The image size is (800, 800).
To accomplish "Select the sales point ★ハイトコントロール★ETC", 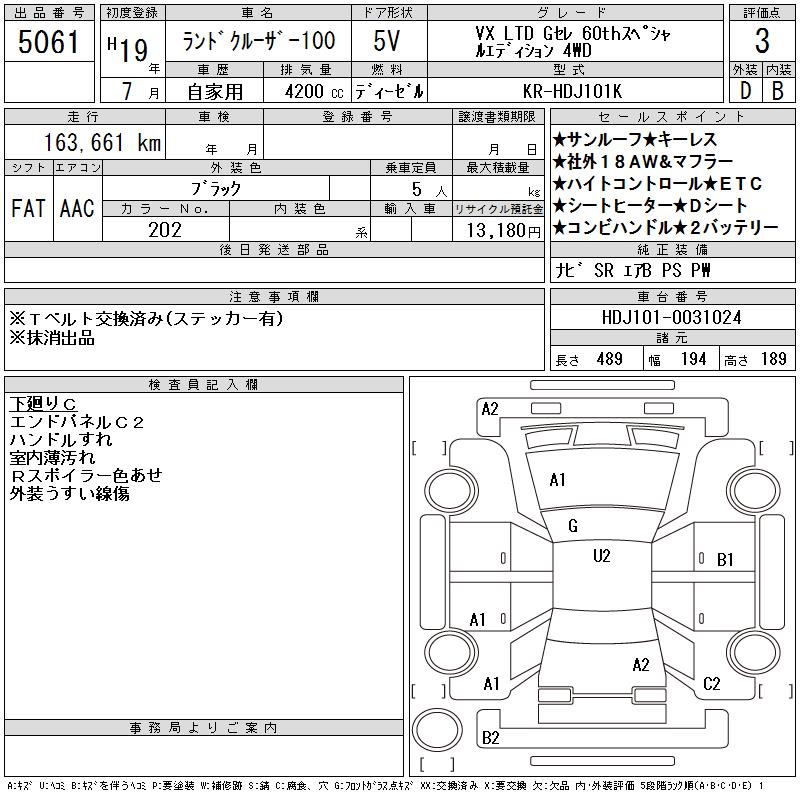I will 657,183.
